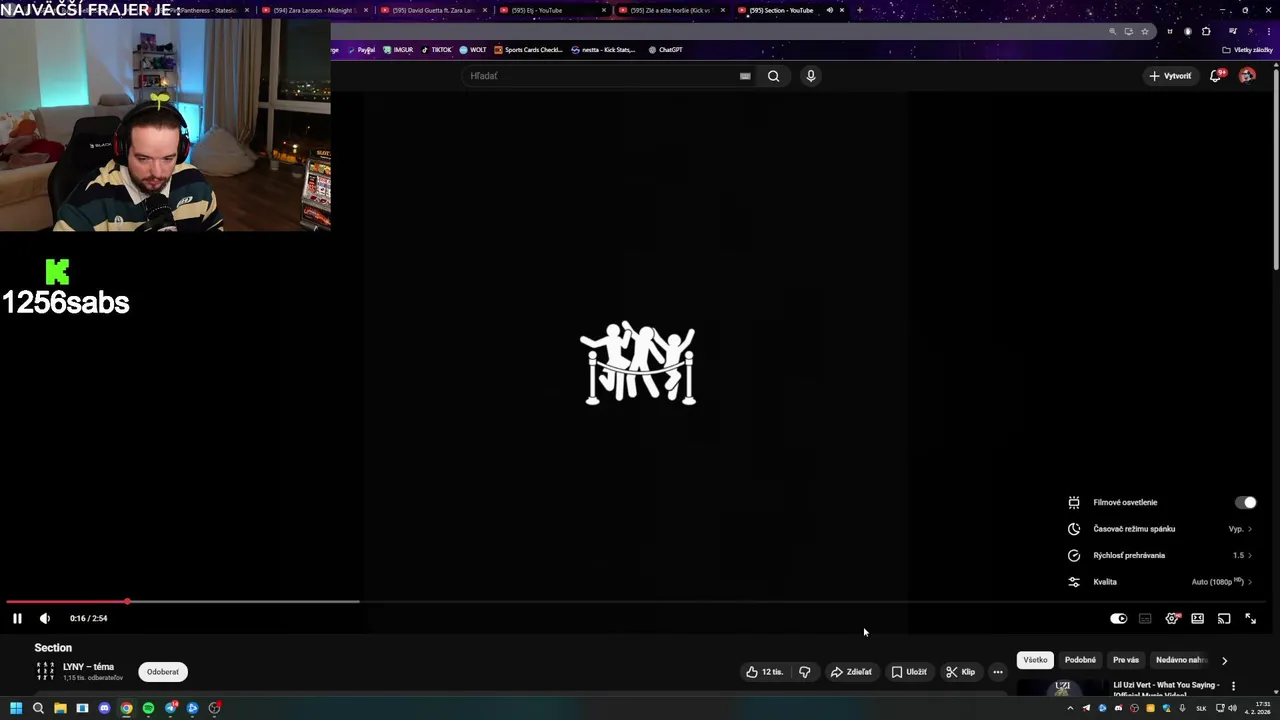Like the video (12 tis.)

click(764, 672)
